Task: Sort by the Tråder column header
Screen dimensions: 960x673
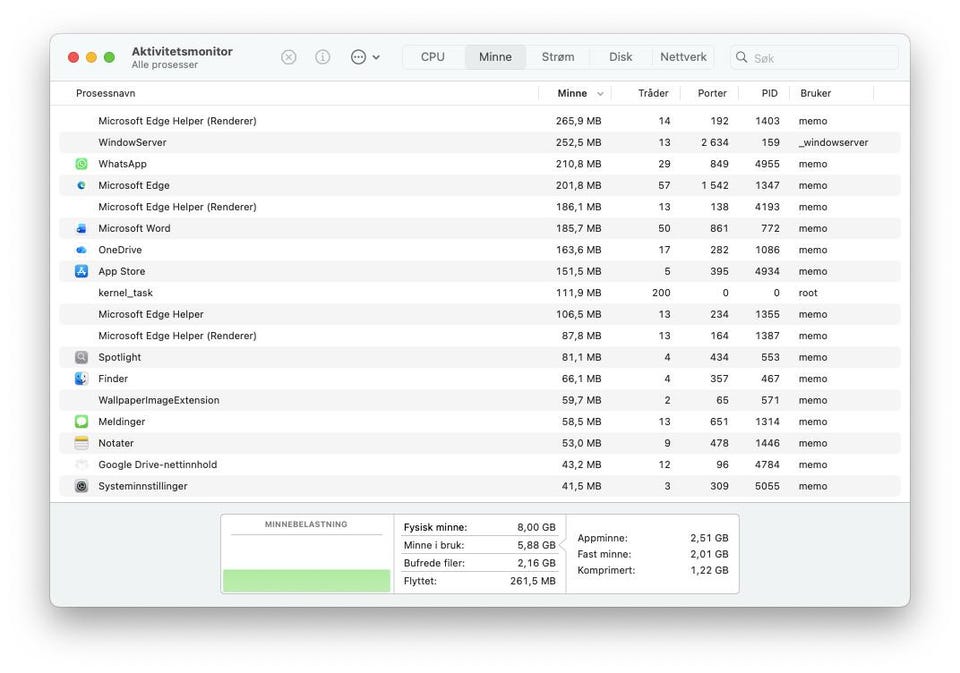Action: (x=653, y=93)
